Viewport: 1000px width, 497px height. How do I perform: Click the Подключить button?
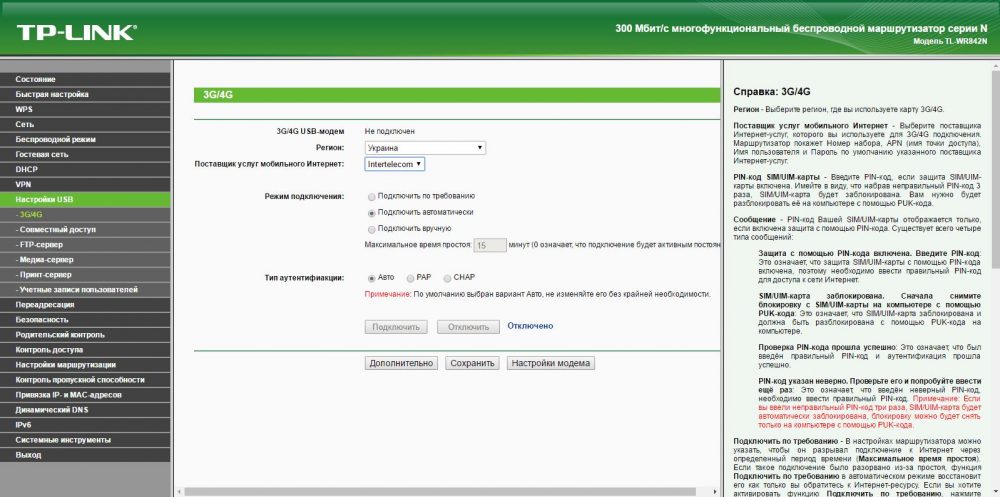[396, 327]
